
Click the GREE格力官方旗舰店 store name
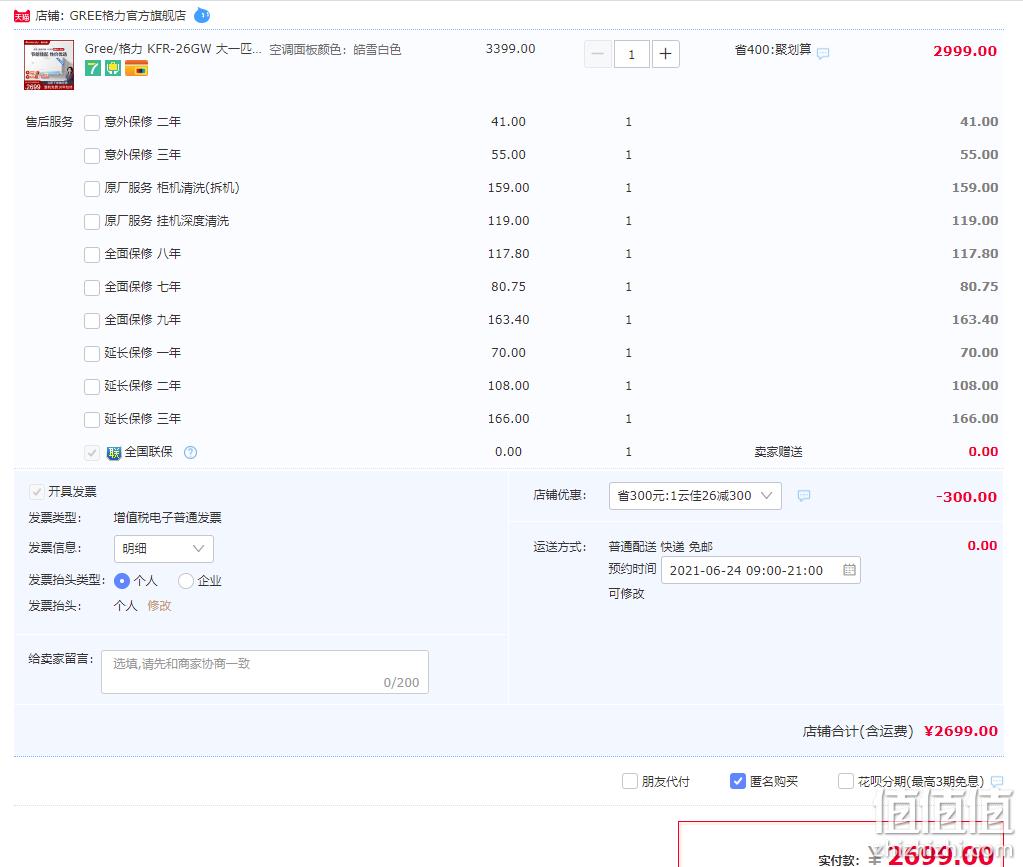pyautogui.click(x=128, y=16)
